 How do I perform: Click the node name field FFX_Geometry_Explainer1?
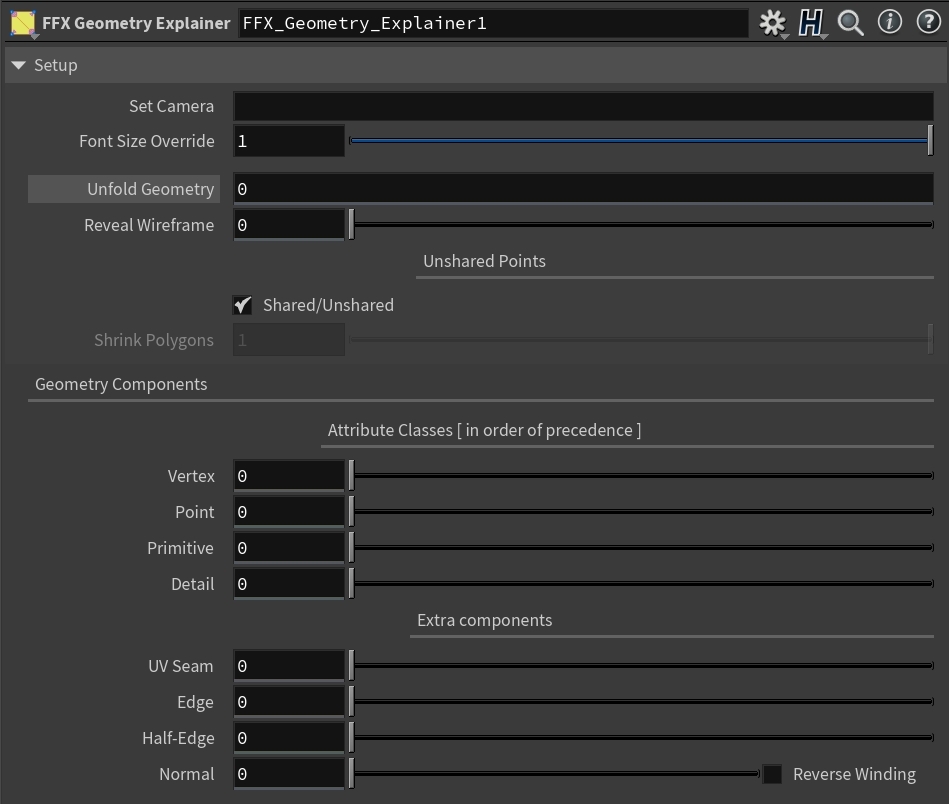(493, 23)
